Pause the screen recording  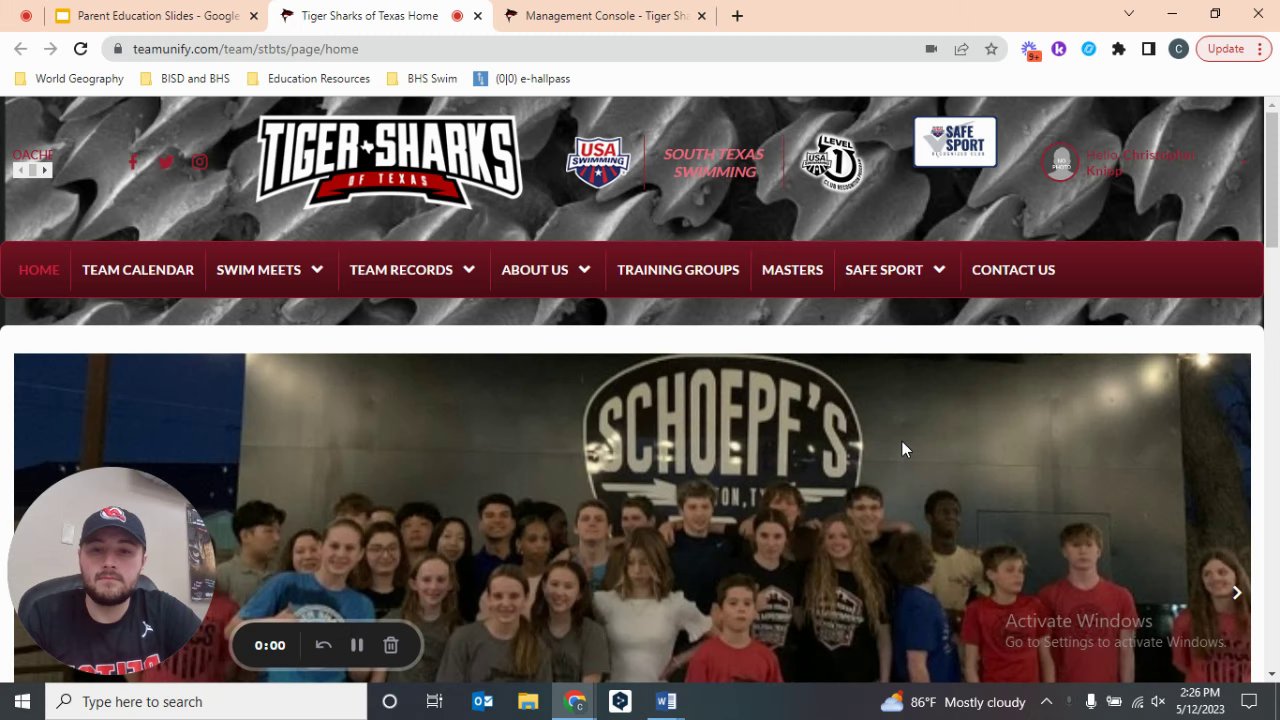click(357, 645)
